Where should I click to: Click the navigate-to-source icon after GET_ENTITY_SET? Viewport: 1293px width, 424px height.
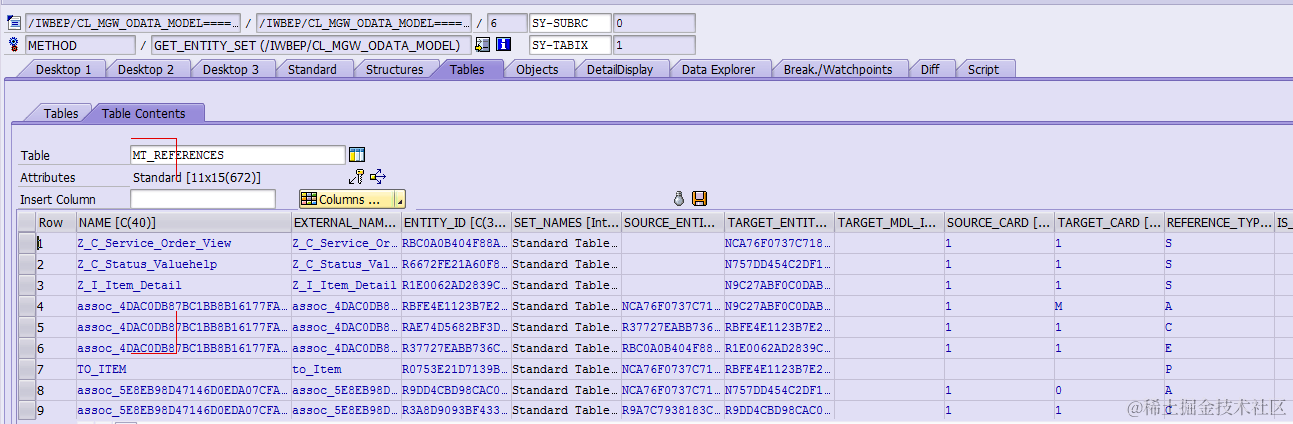tap(483, 45)
